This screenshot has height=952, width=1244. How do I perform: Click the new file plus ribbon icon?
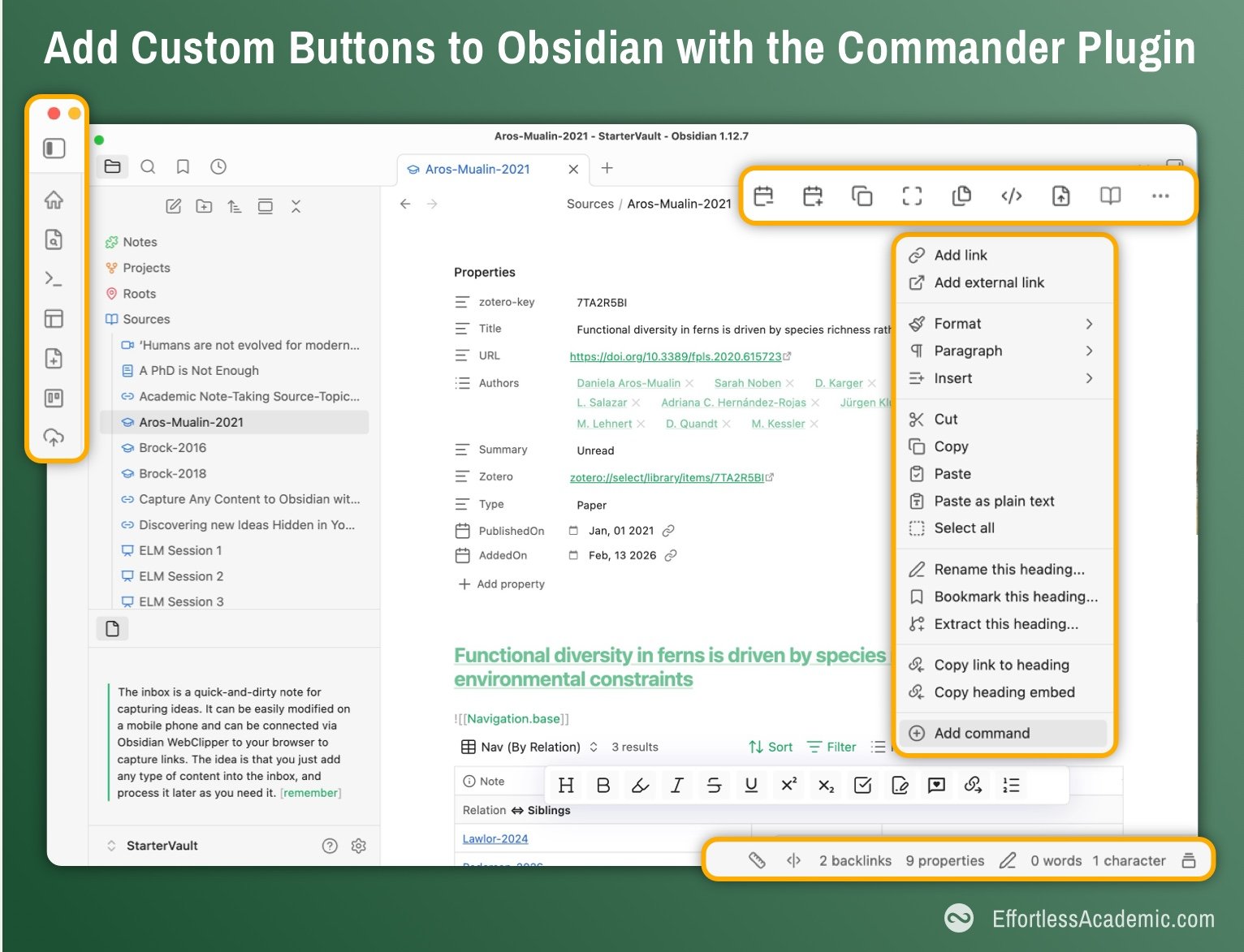[x=54, y=359]
